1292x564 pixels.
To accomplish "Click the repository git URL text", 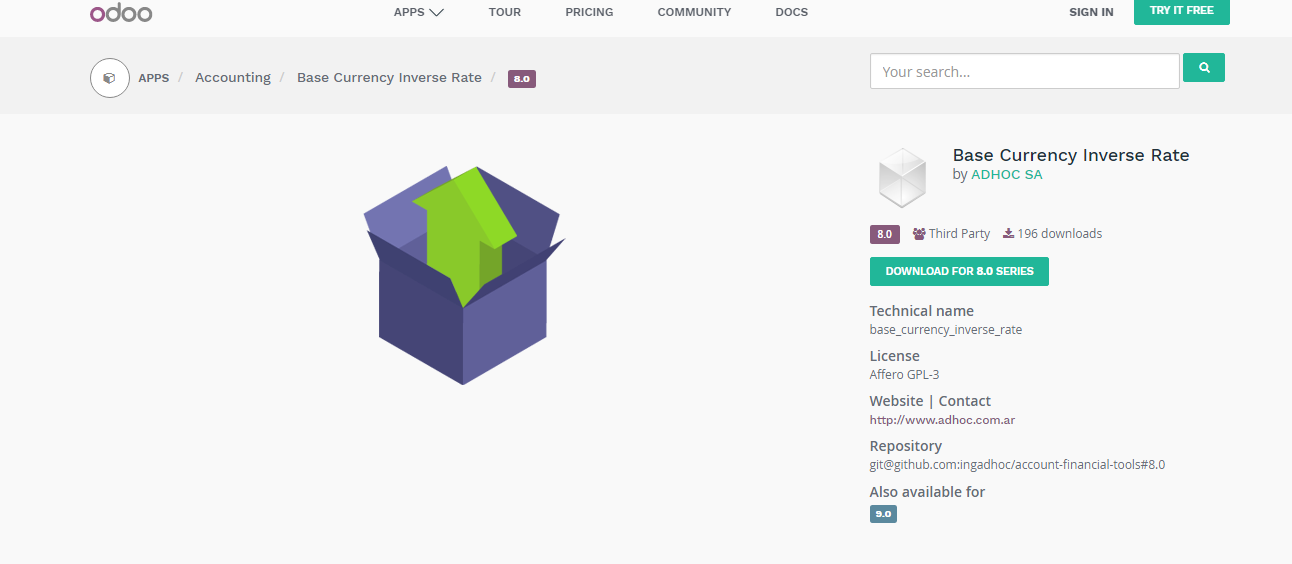I will (1017, 465).
